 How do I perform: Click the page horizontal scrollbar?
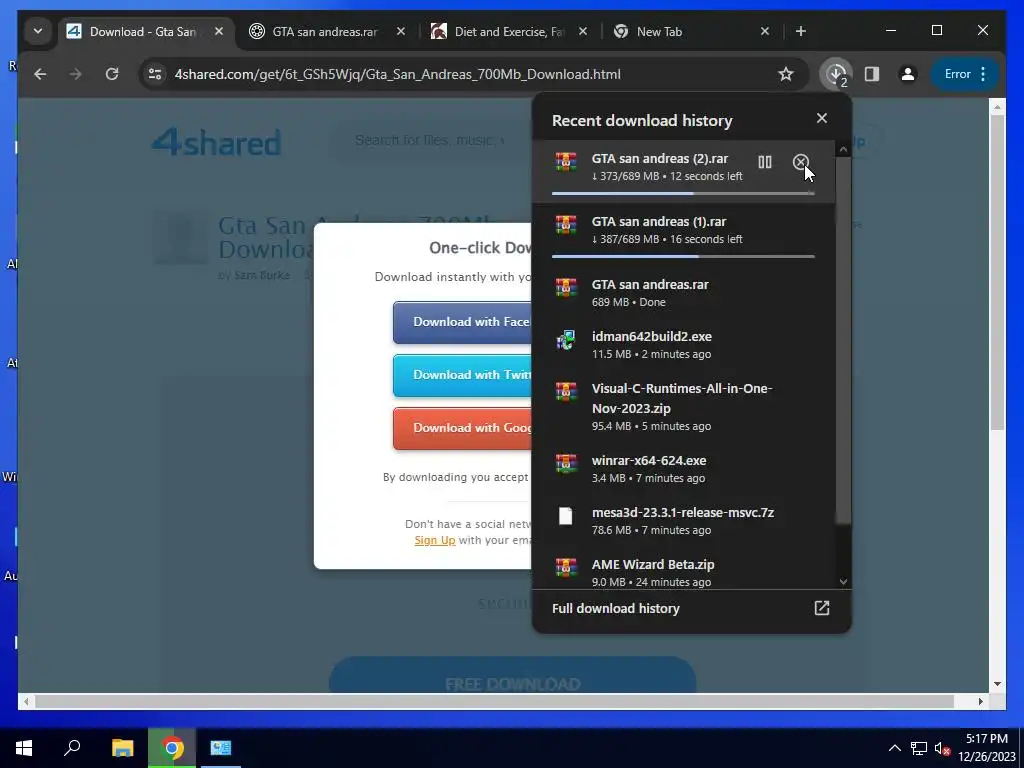pyautogui.click(x=494, y=701)
